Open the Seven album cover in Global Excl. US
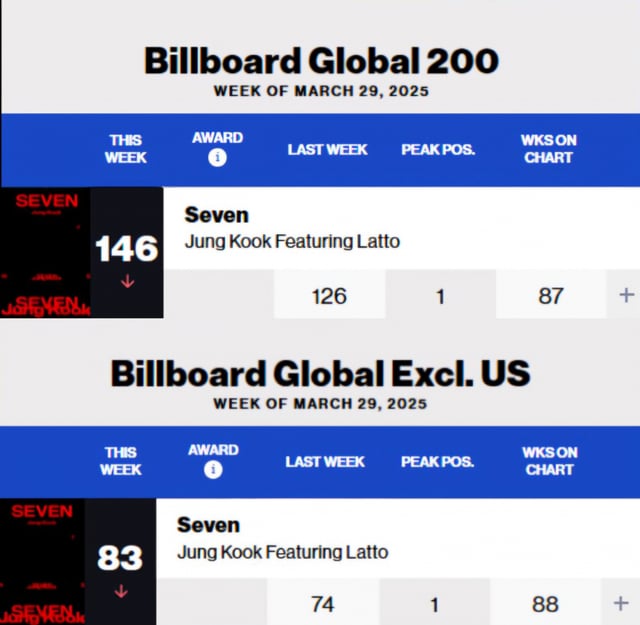640x625 pixels. pyautogui.click(x=42, y=562)
